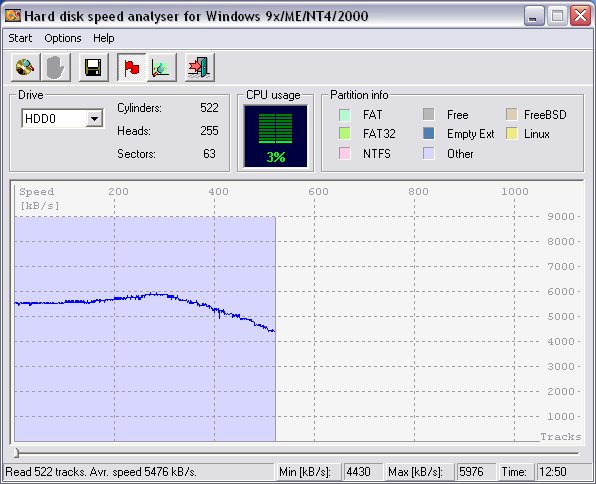This screenshot has width=596, height=484.
Task: Toggle the red flags toolbar button
Action: [132, 68]
